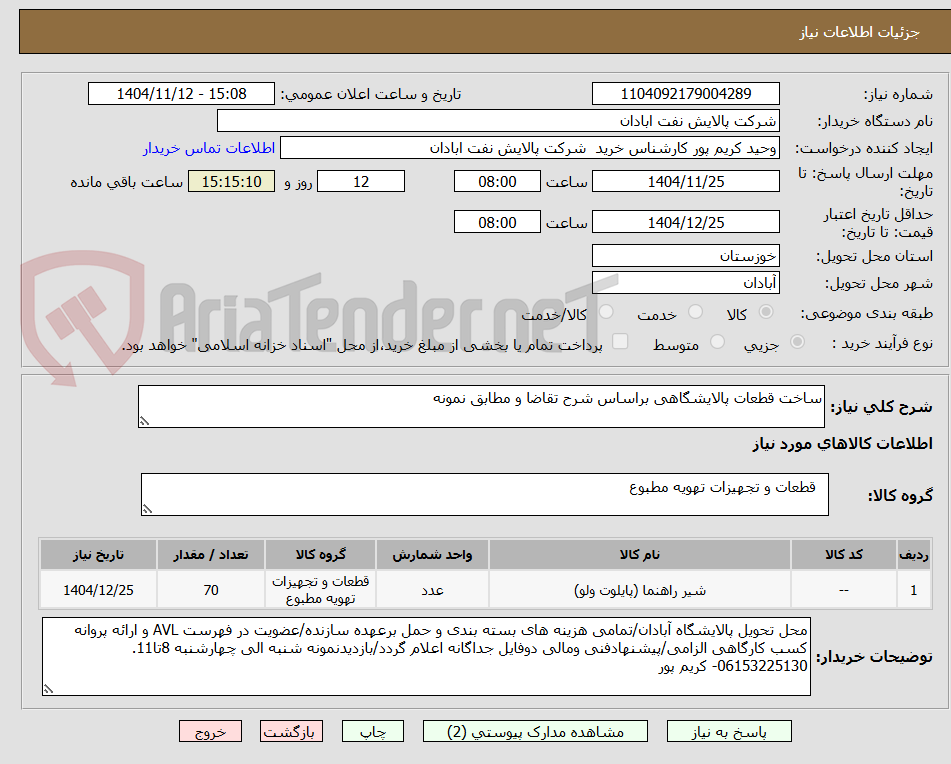
Task: Click the unit cell عدد
Action: [432, 590]
